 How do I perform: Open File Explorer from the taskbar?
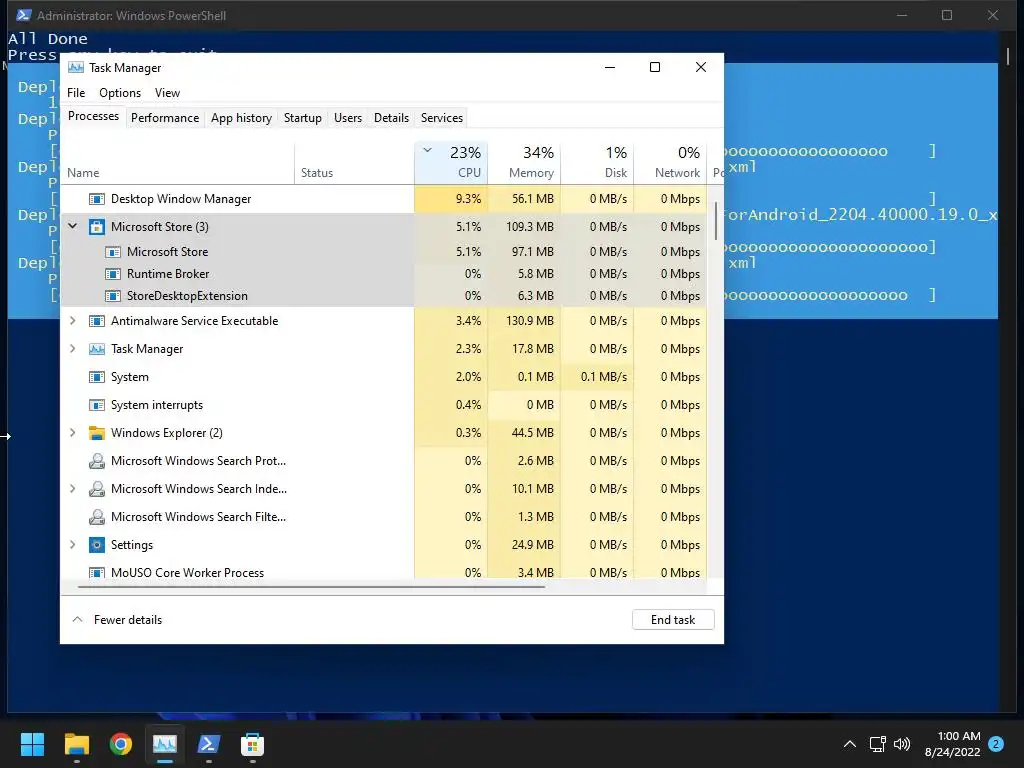tap(76, 744)
